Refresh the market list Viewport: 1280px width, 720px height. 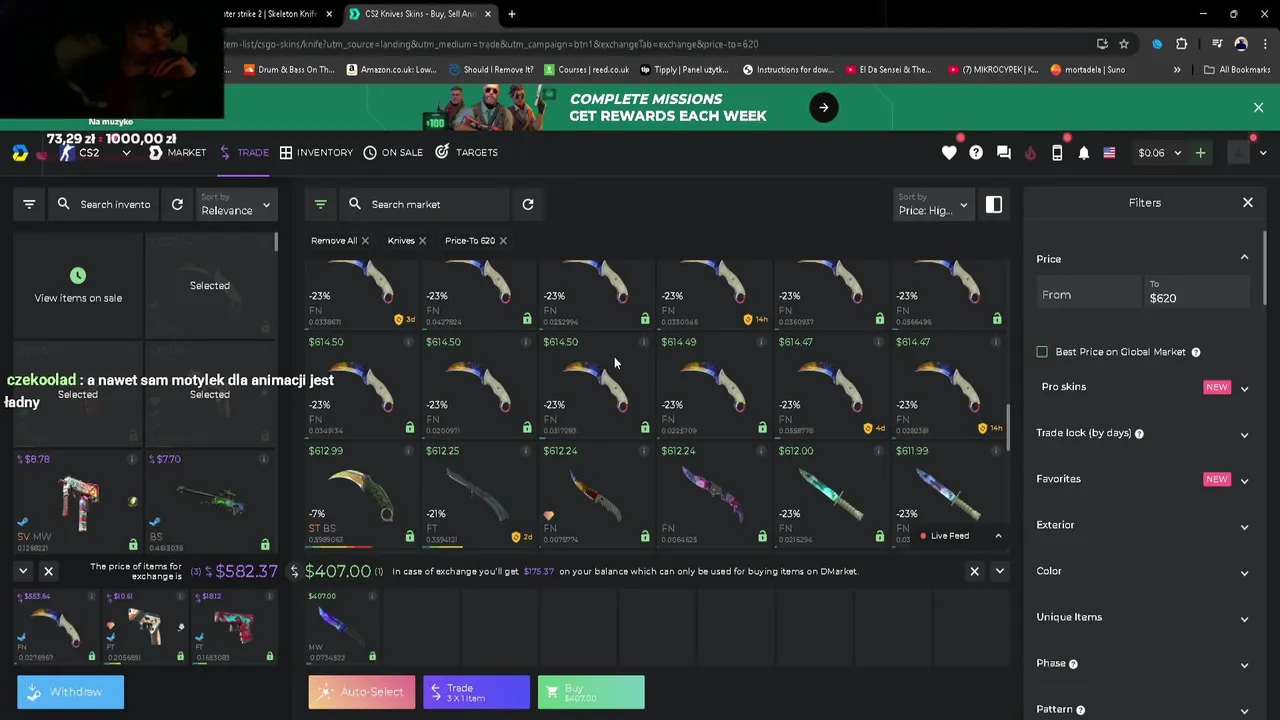(x=528, y=204)
